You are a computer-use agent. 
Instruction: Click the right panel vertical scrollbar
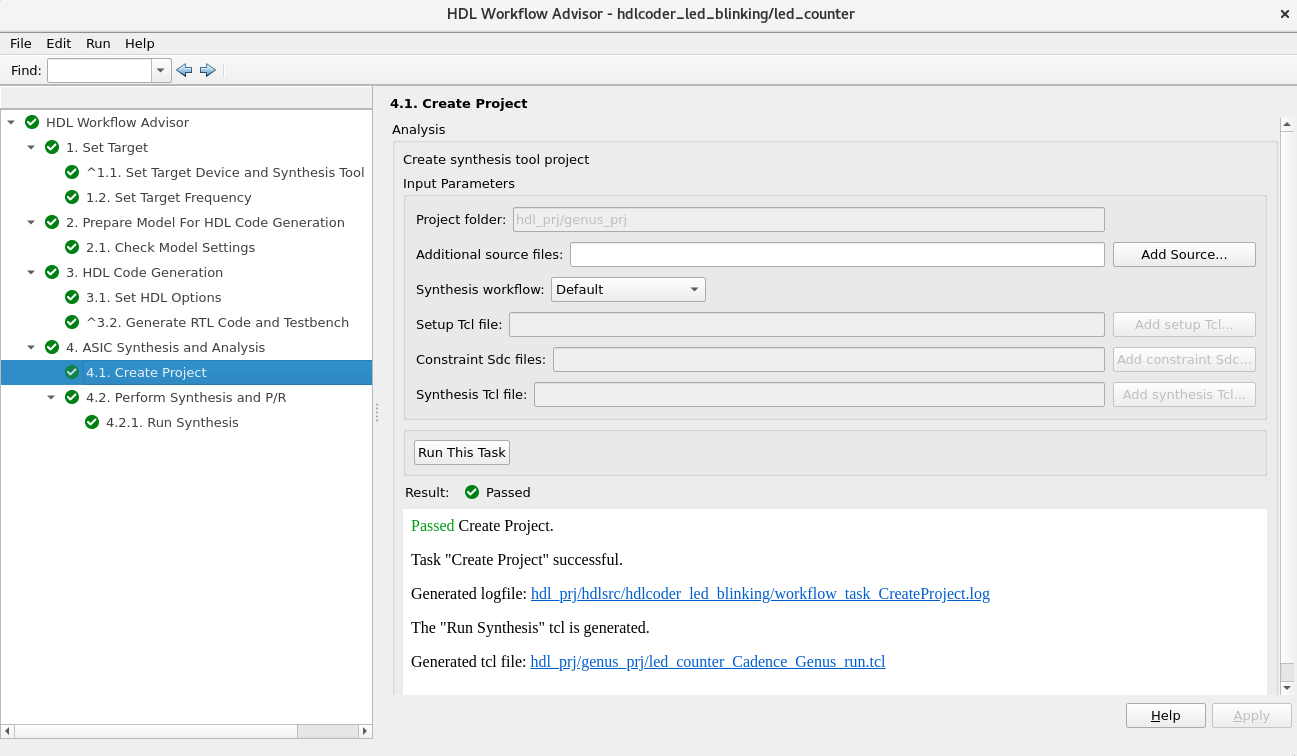(x=1287, y=400)
